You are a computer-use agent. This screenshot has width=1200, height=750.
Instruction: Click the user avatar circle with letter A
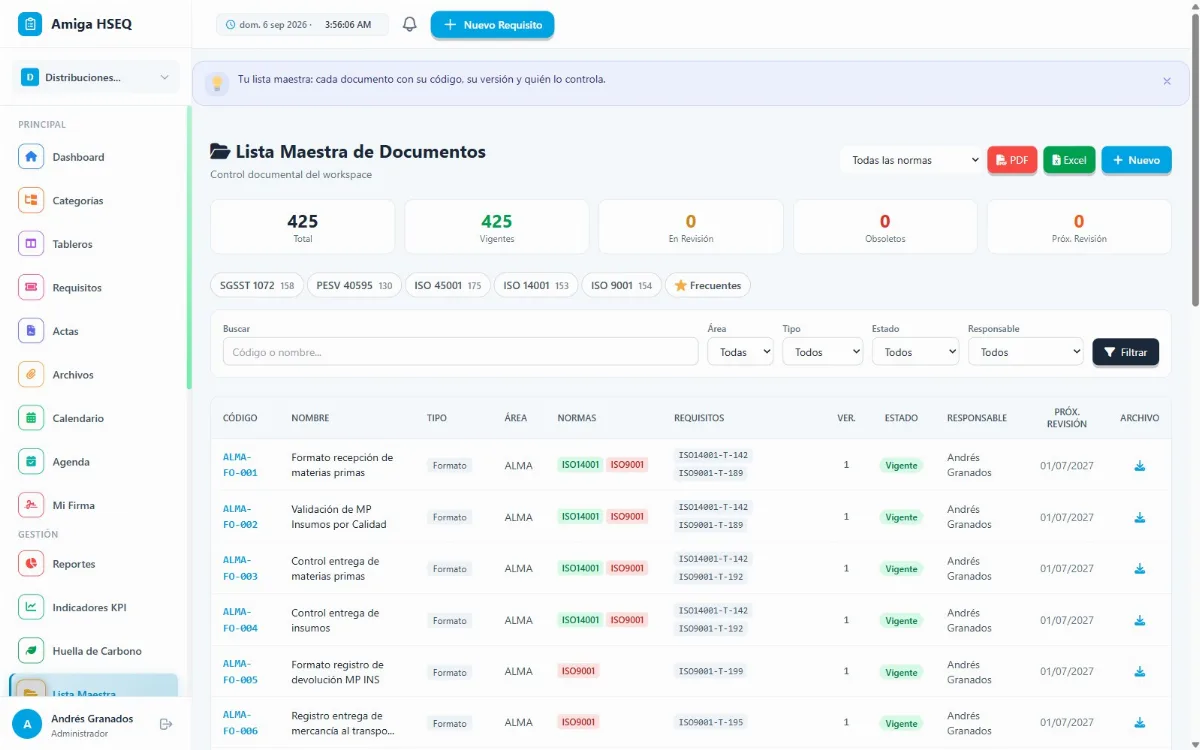pos(27,724)
